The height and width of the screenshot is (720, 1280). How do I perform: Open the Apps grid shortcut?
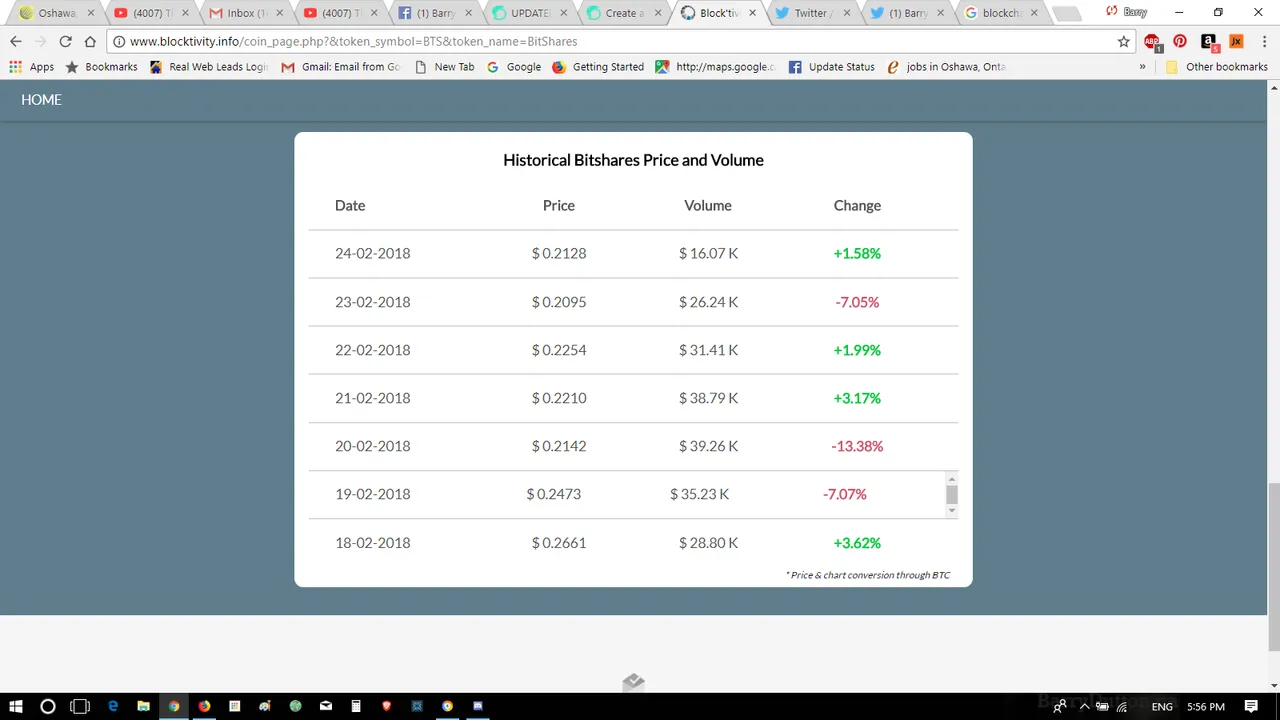tap(31, 67)
